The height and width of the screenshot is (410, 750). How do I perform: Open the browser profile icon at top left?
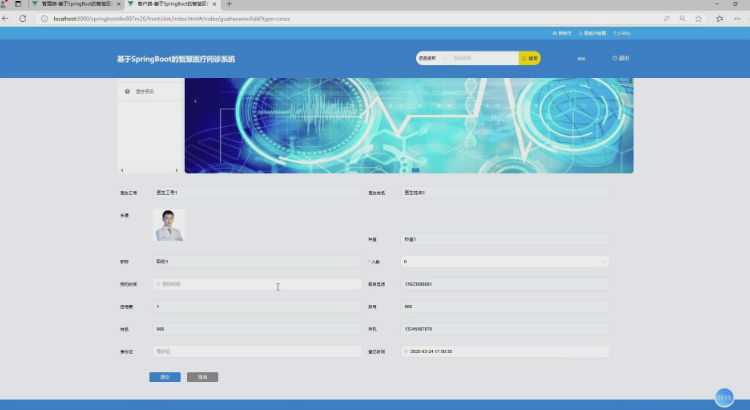coord(4,4)
